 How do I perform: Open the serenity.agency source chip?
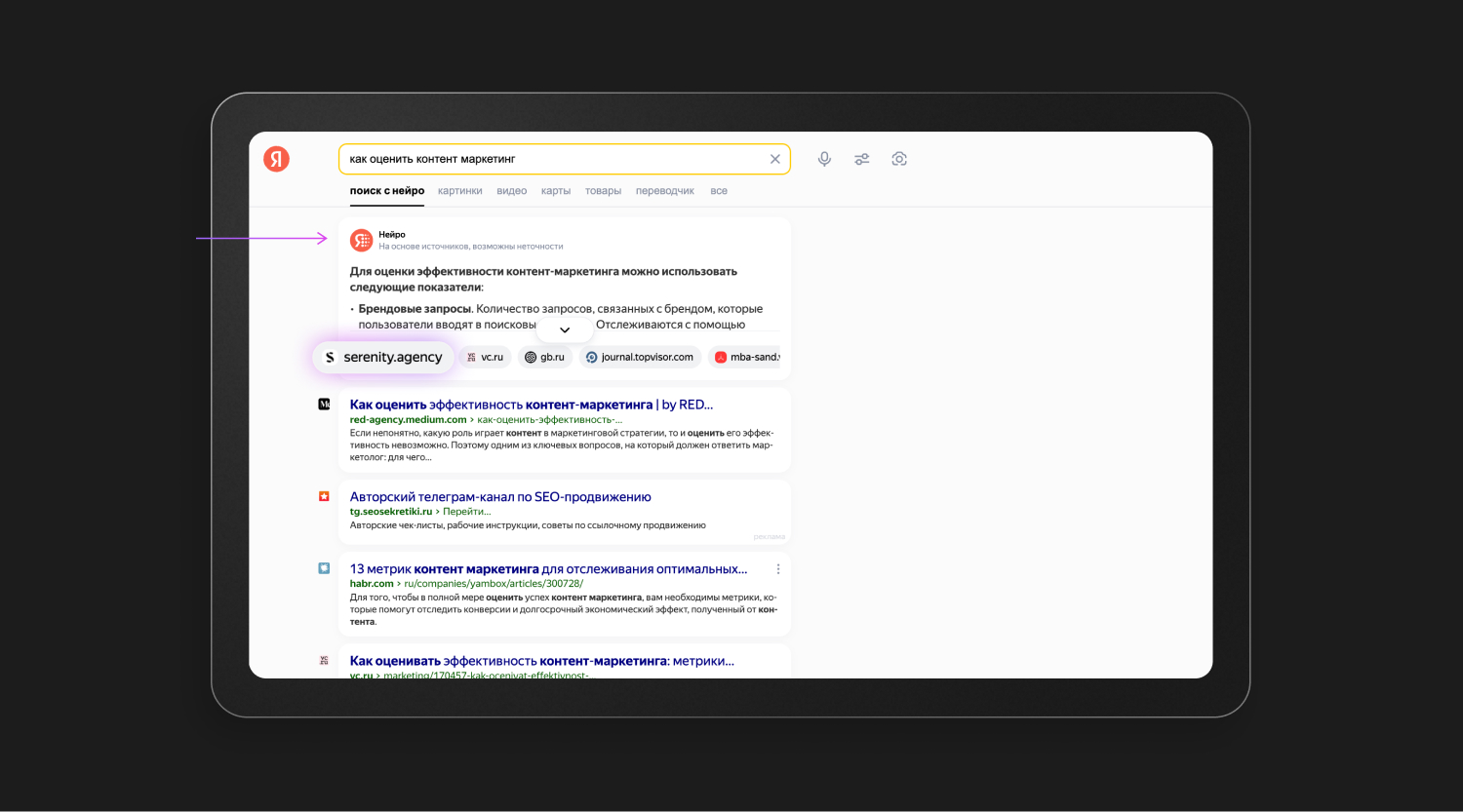(383, 357)
